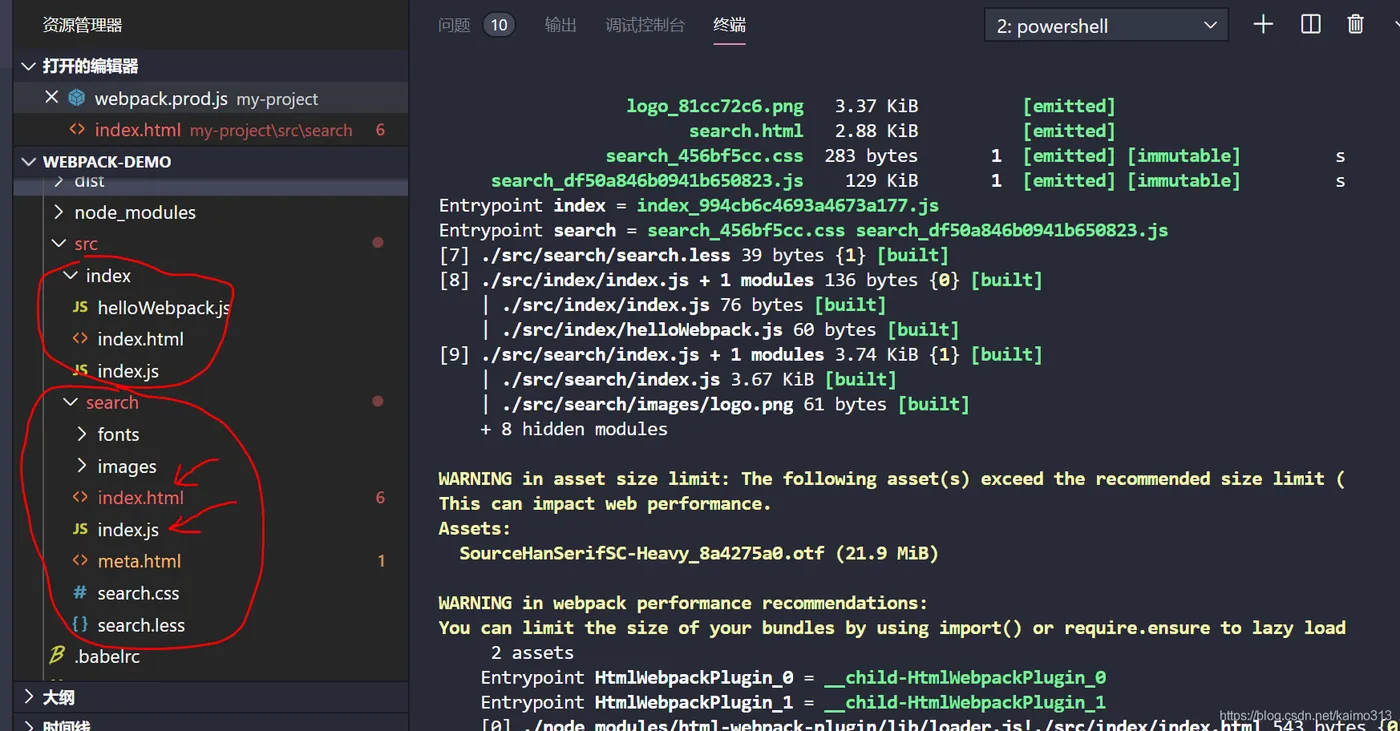Click the CSS hash icon beside search.css

tap(80, 593)
